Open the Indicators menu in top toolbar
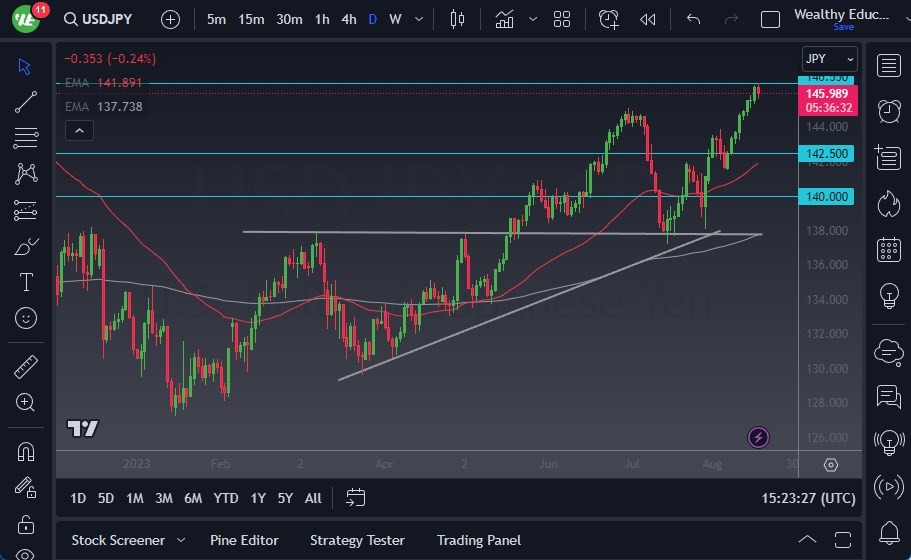 click(x=504, y=19)
